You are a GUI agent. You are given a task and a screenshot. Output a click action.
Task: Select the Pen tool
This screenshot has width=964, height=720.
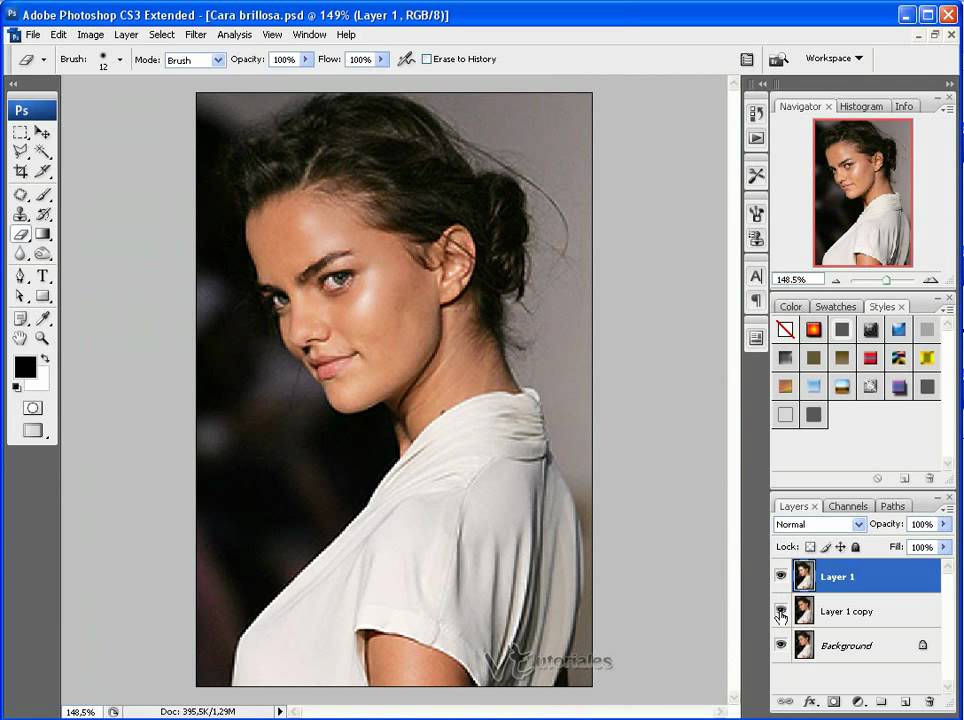click(20, 277)
